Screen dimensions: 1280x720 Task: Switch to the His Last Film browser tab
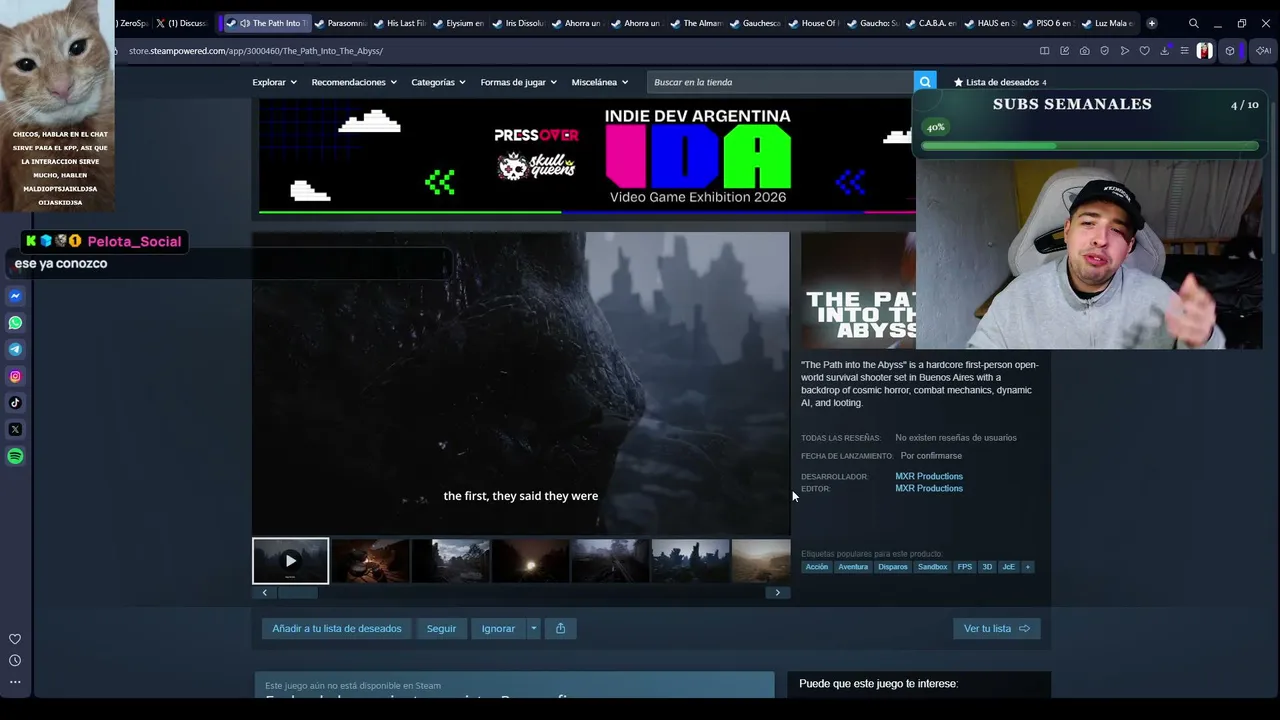tap(399, 23)
